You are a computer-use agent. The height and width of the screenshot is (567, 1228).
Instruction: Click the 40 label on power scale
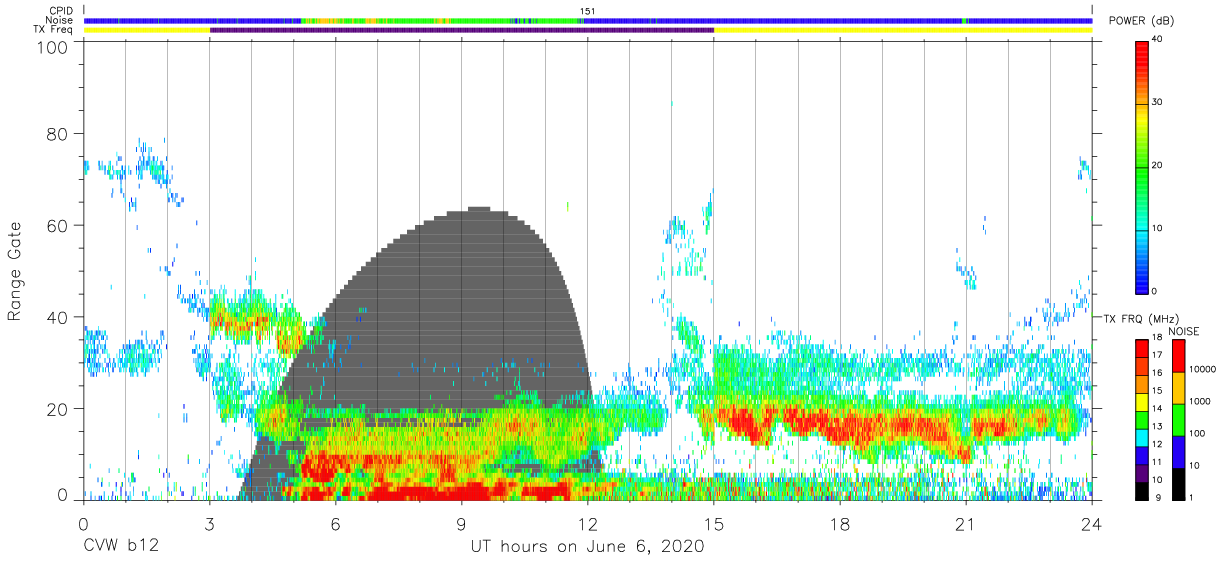(x=1157, y=39)
